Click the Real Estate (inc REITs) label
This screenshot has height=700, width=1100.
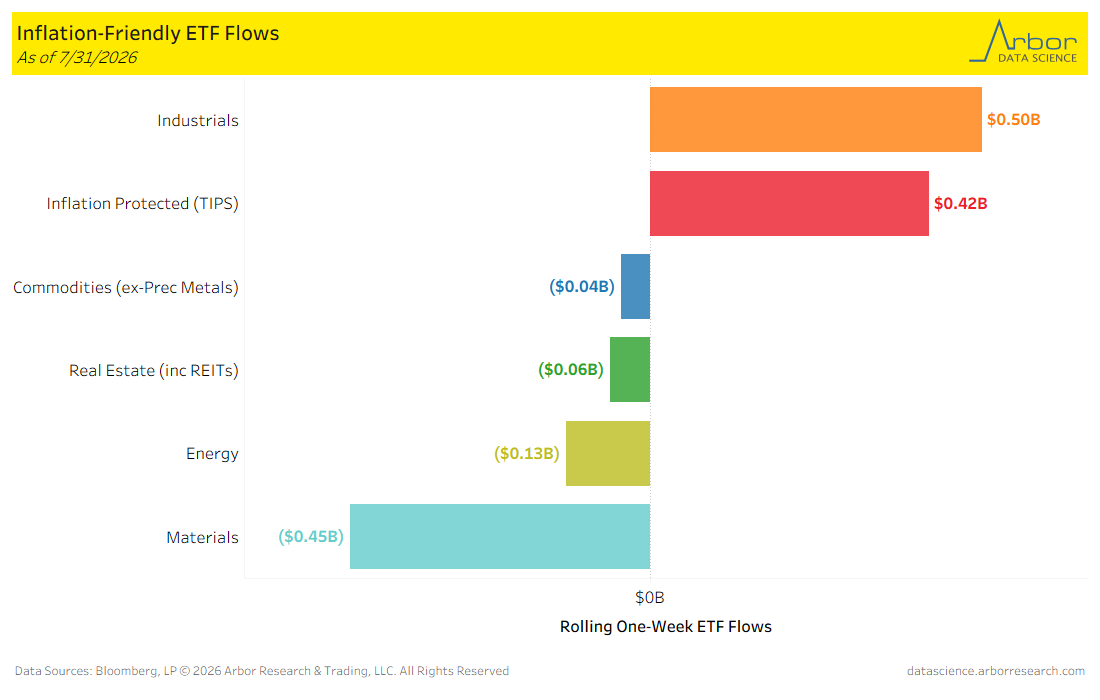(154, 370)
